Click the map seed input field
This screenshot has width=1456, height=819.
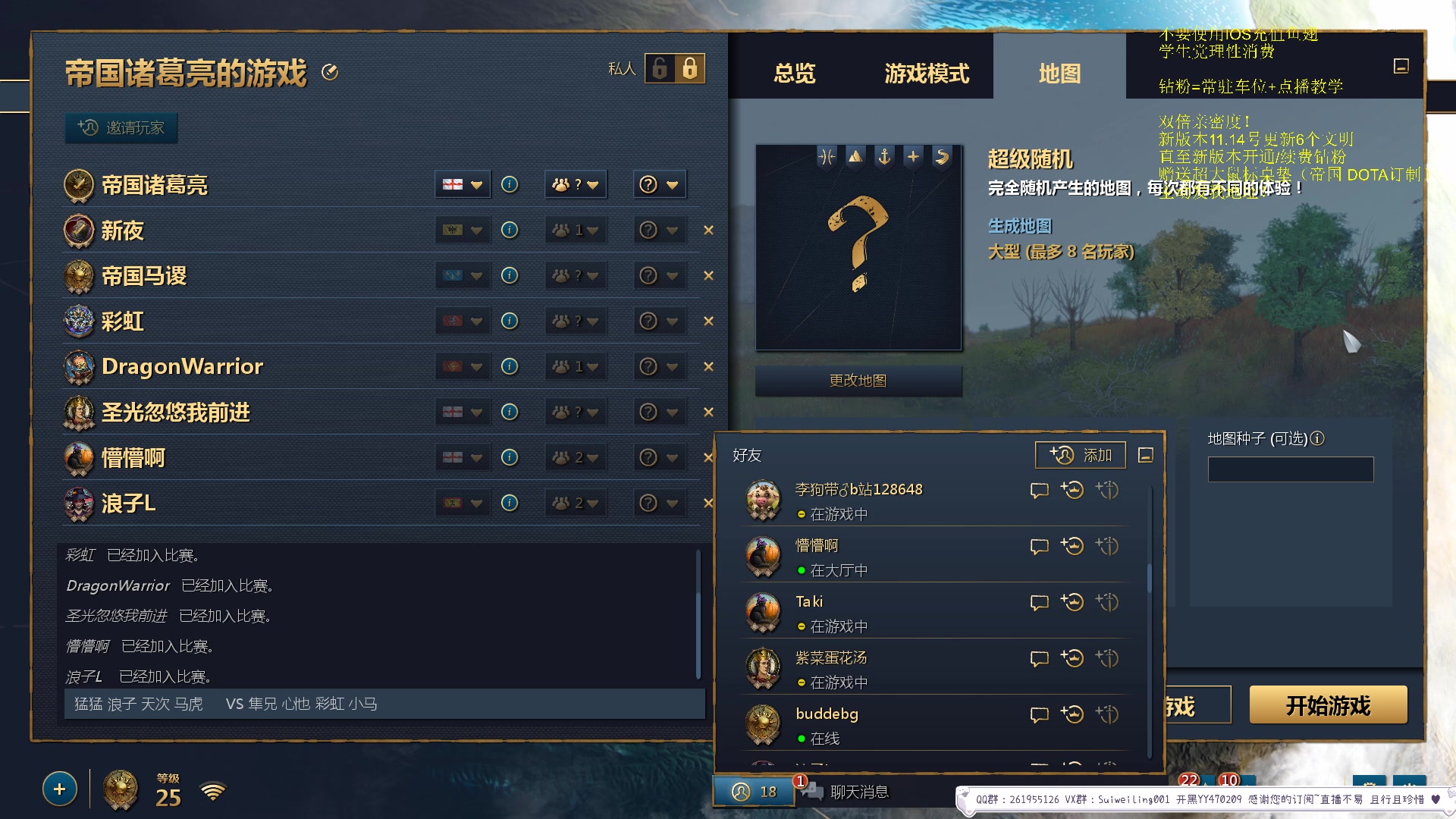point(1291,469)
